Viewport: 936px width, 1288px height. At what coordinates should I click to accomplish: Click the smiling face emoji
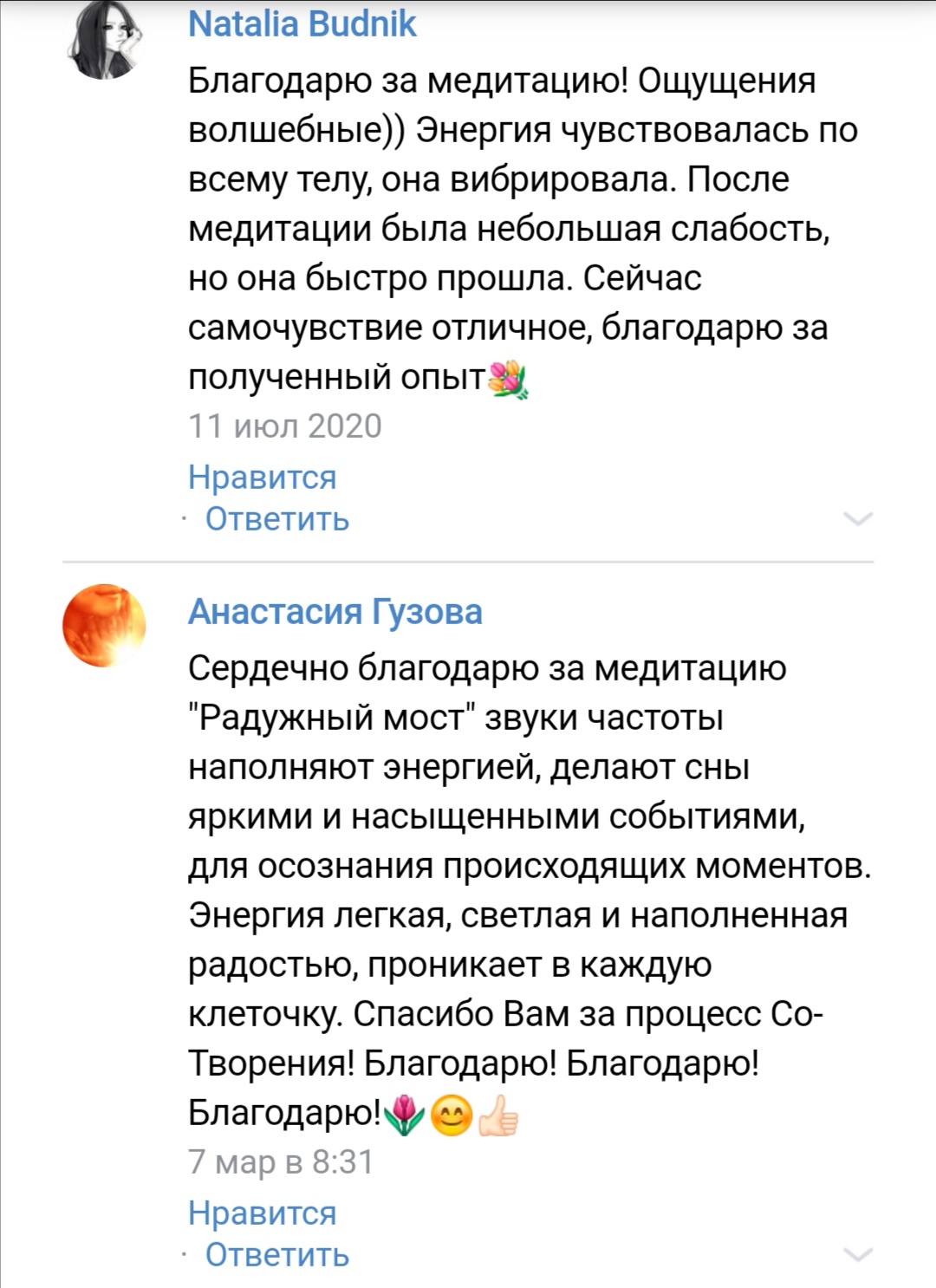coord(452,1115)
